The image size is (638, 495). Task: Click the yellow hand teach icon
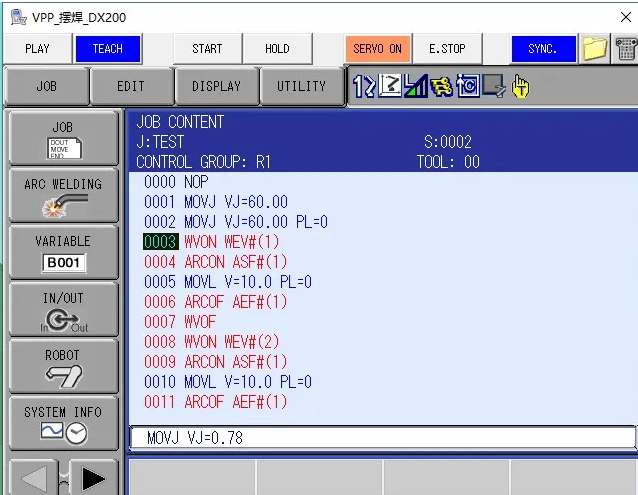click(520, 86)
